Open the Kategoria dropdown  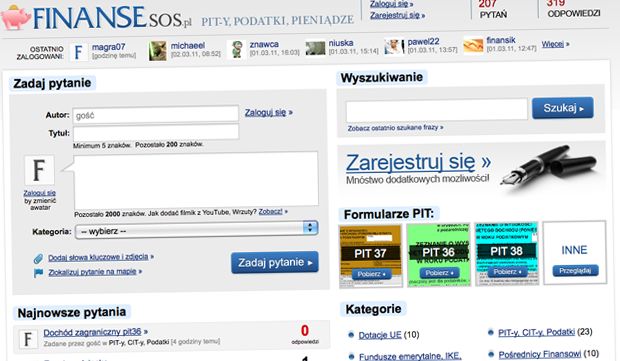coord(197,230)
